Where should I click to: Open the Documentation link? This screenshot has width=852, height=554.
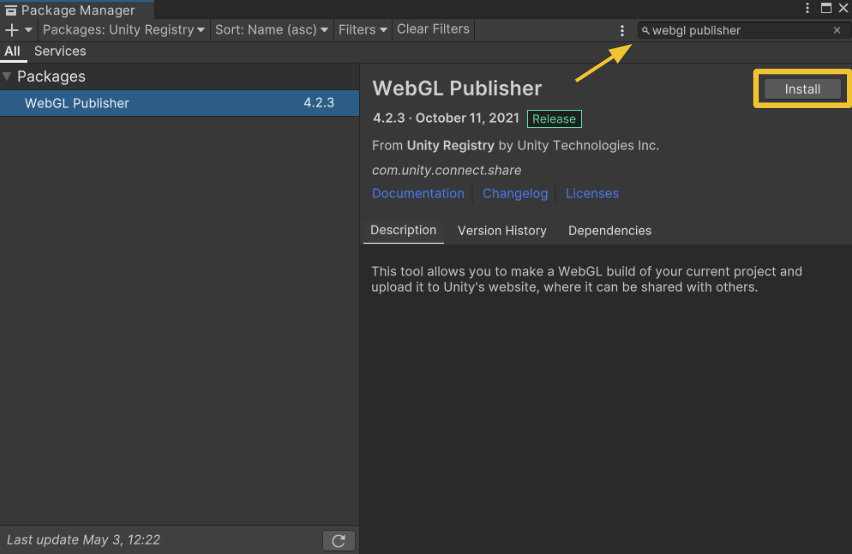click(x=418, y=193)
